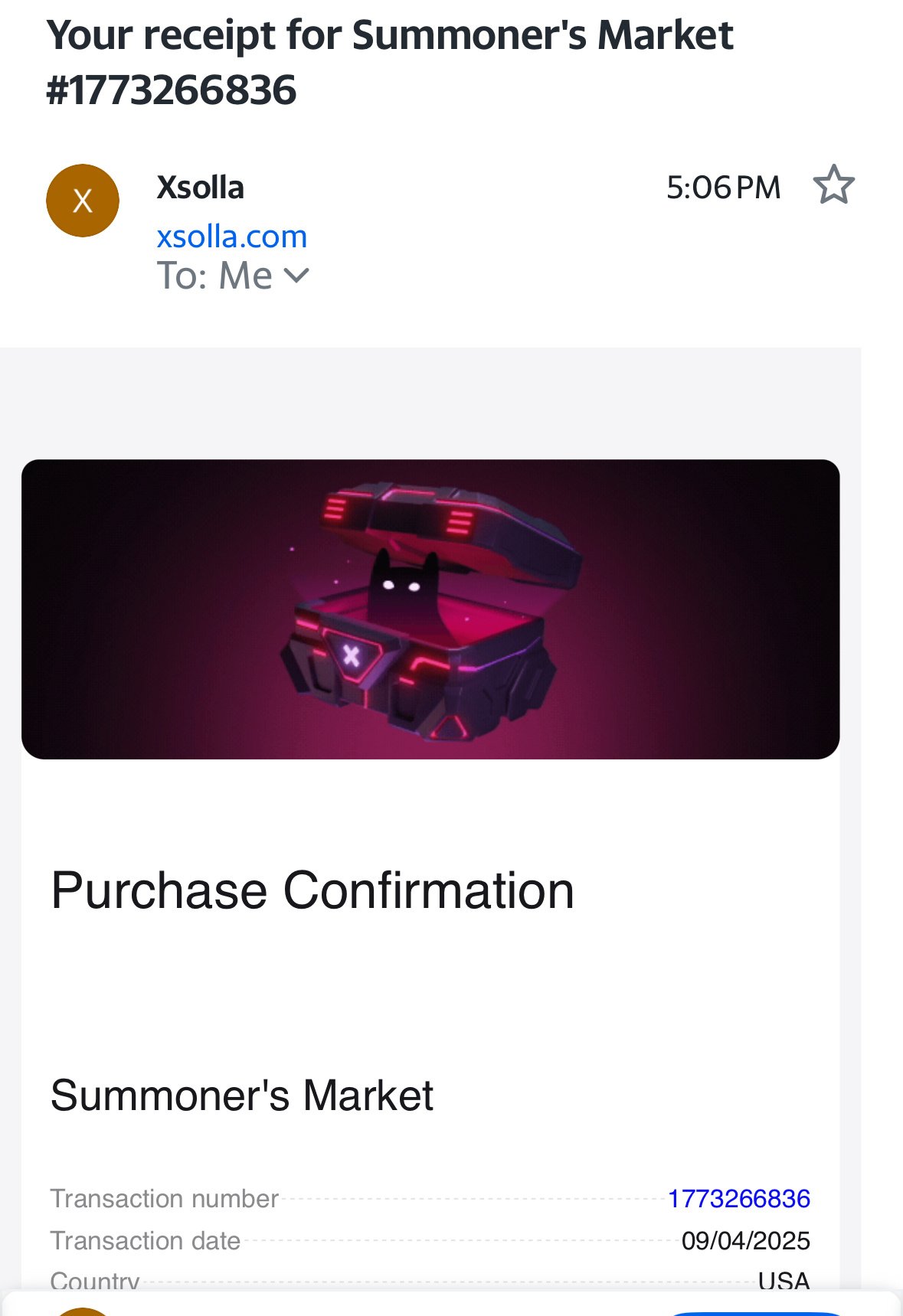Tap the Country label
Screen dimensions: 903x1316
(95, 1280)
